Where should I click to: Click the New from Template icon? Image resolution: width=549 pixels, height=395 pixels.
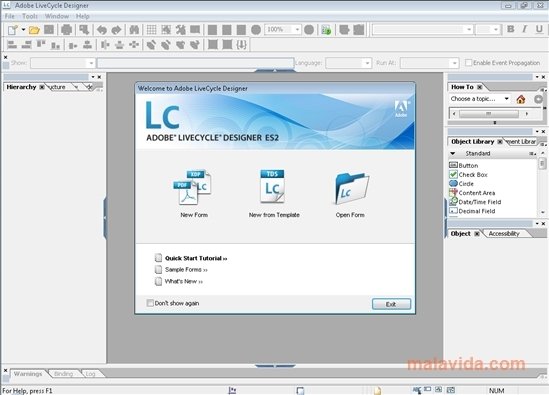click(x=272, y=187)
